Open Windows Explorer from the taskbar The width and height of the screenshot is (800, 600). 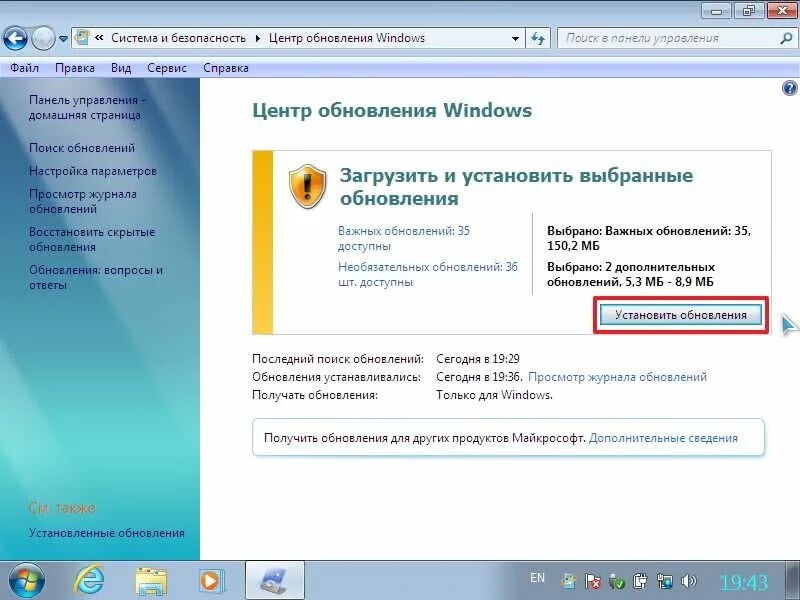point(151,581)
